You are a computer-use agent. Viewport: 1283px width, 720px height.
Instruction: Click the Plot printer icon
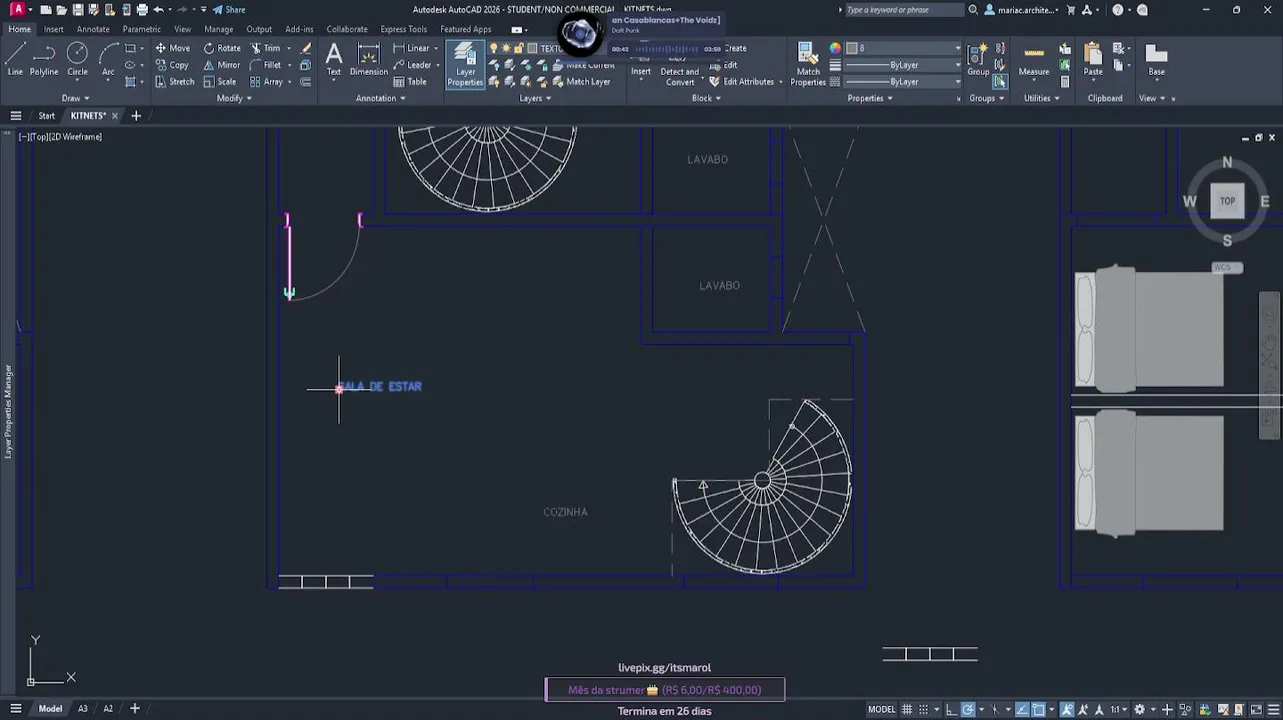(x=141, y=10)
